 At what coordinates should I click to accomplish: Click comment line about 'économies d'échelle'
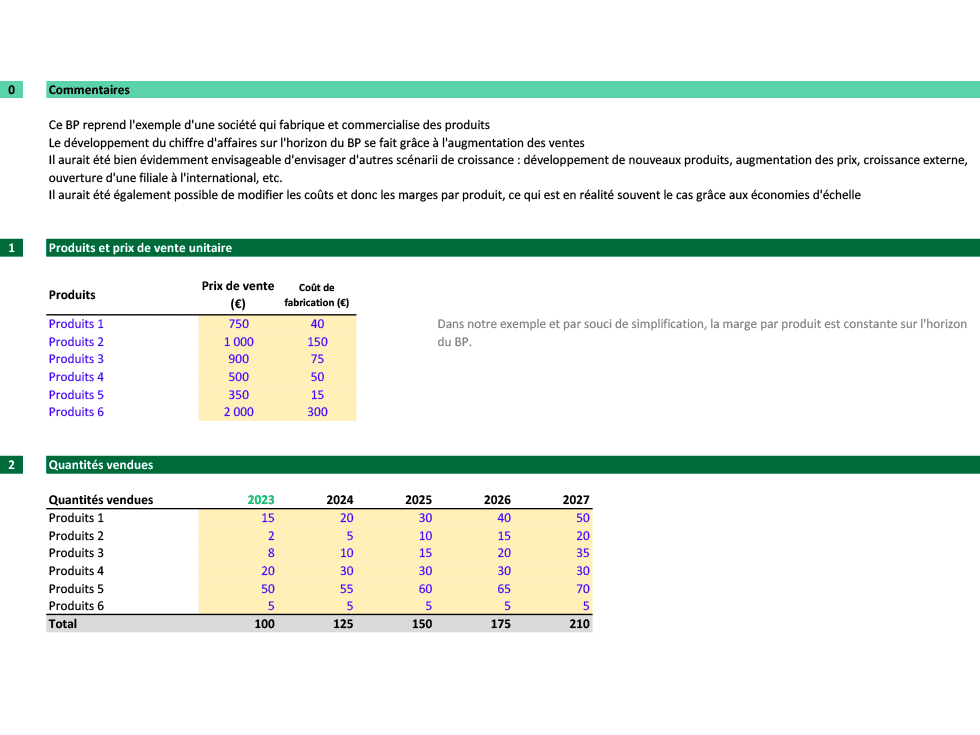pyautogui.click(x=454, y=195)
